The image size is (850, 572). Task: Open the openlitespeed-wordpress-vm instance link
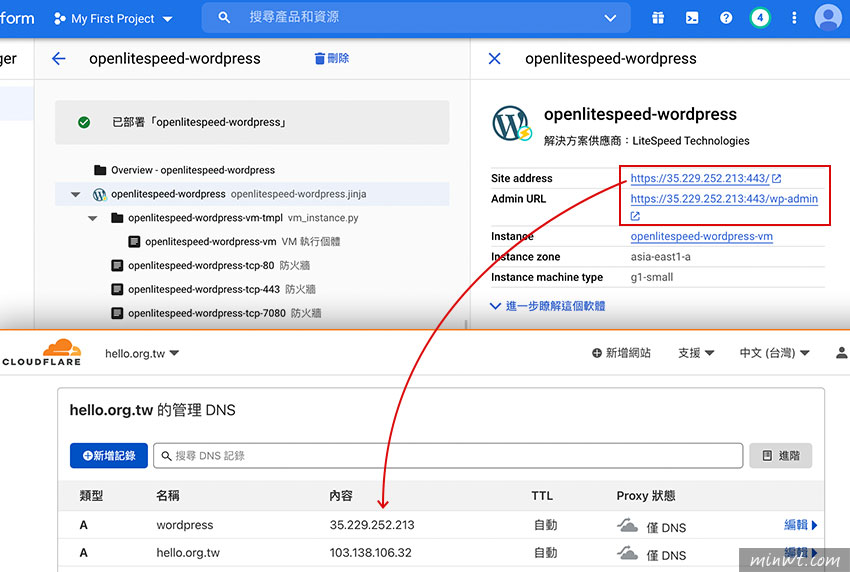pyautogui.click(x=701, y=236)
